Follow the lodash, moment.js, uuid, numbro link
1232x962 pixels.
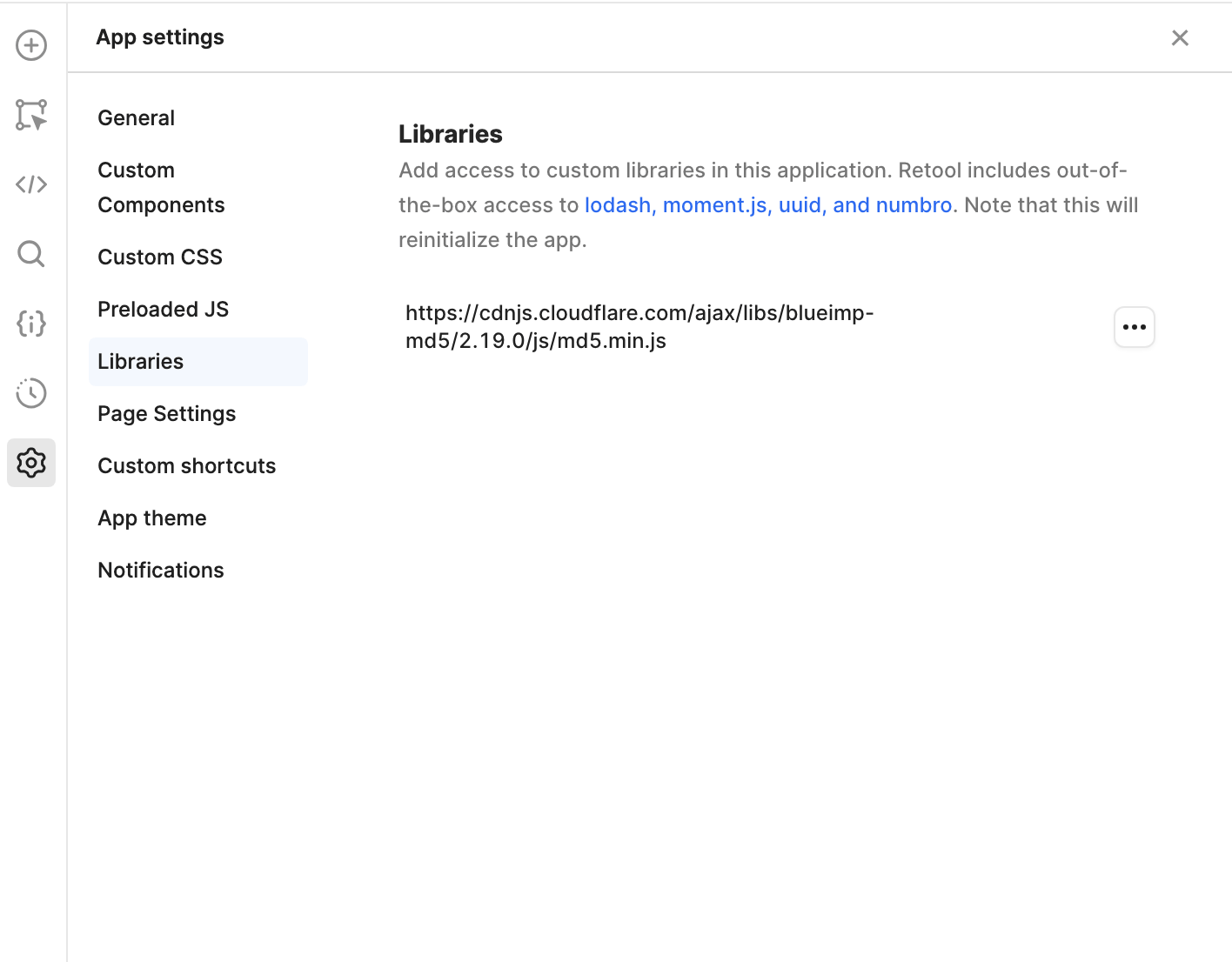point(768,205)
